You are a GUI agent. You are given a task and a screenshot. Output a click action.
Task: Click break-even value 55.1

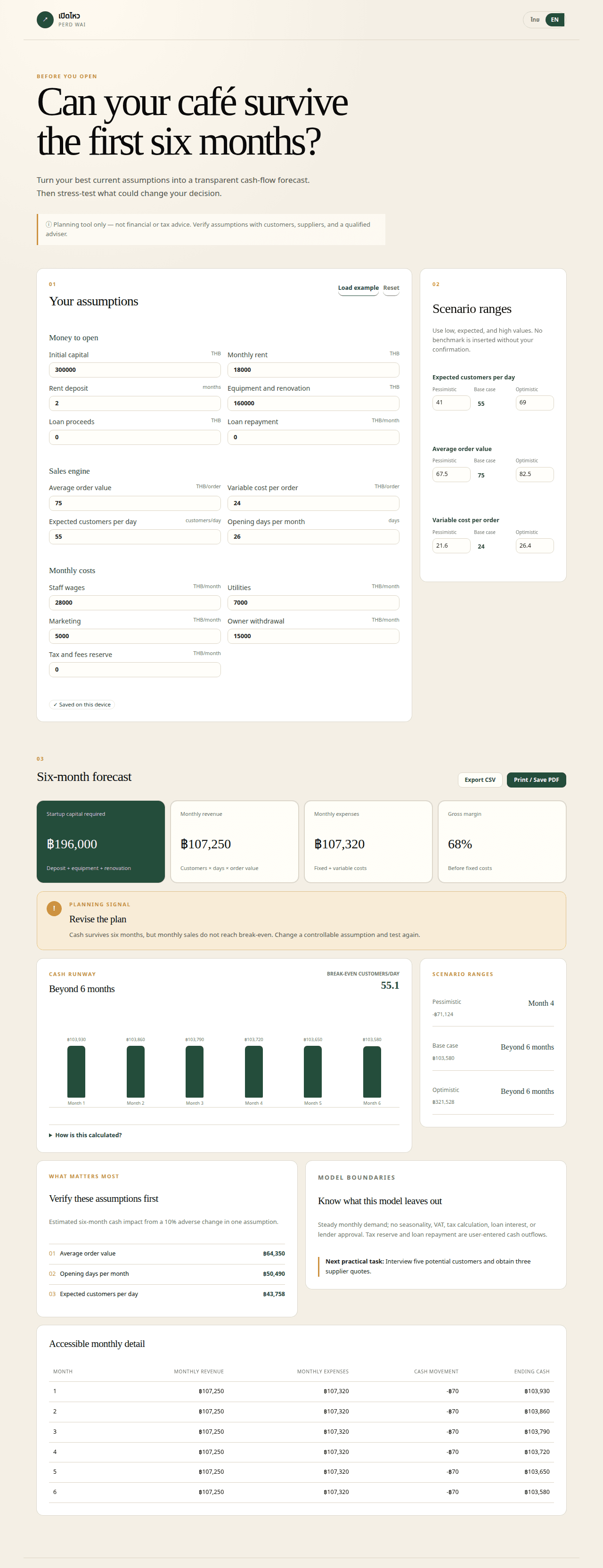390,985
